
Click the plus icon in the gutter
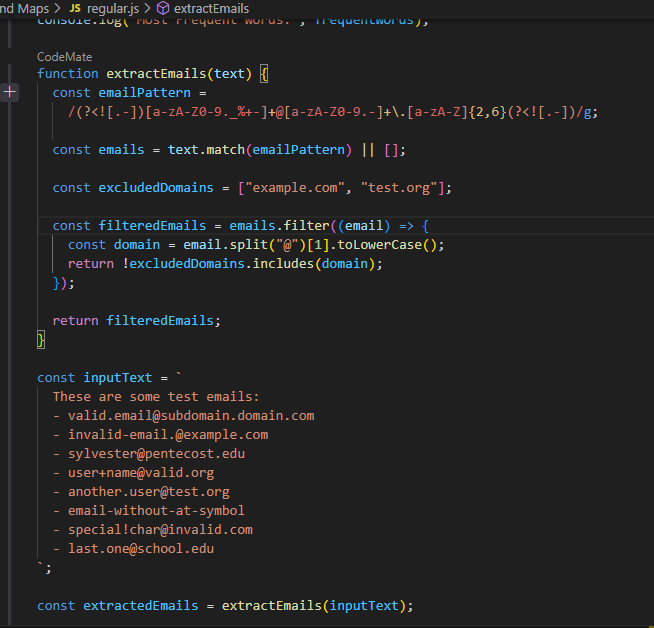pyautogui.click(x=10, y=92)
